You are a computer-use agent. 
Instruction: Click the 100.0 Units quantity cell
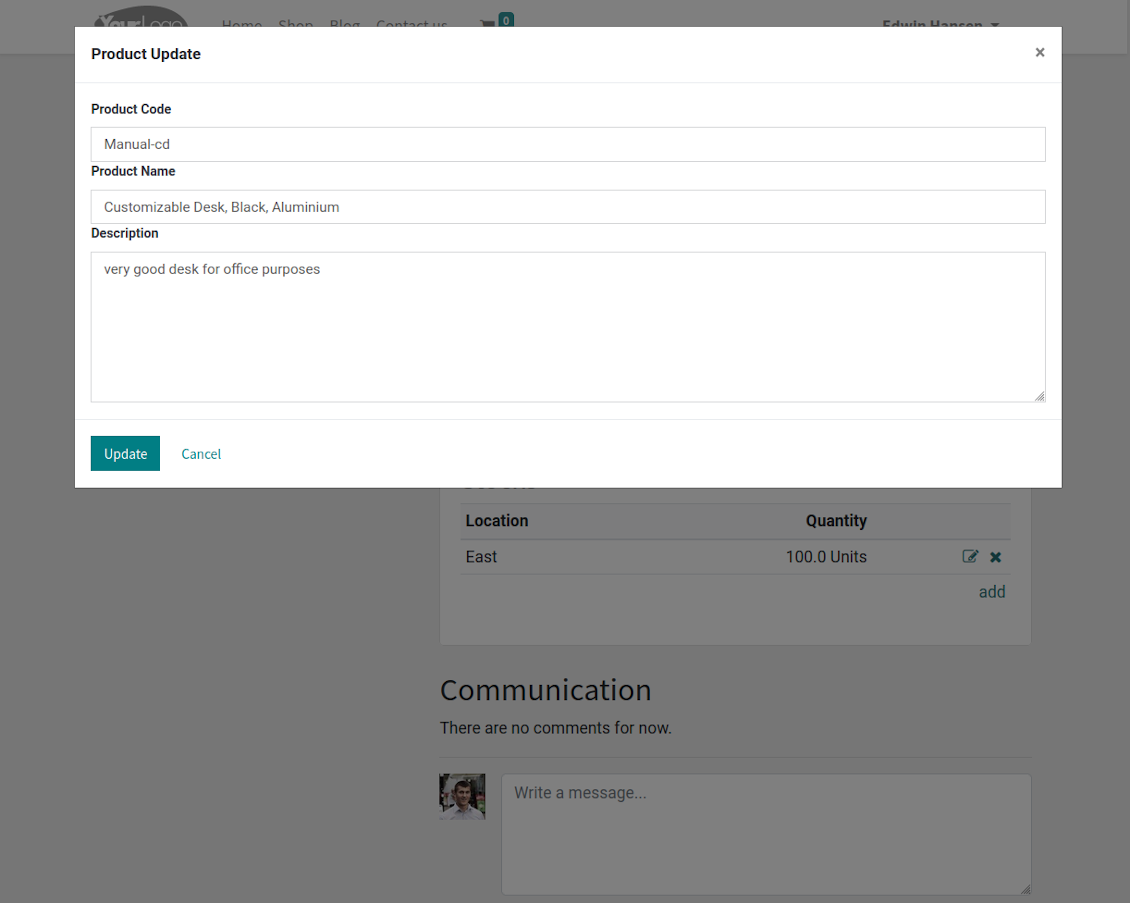826,556
